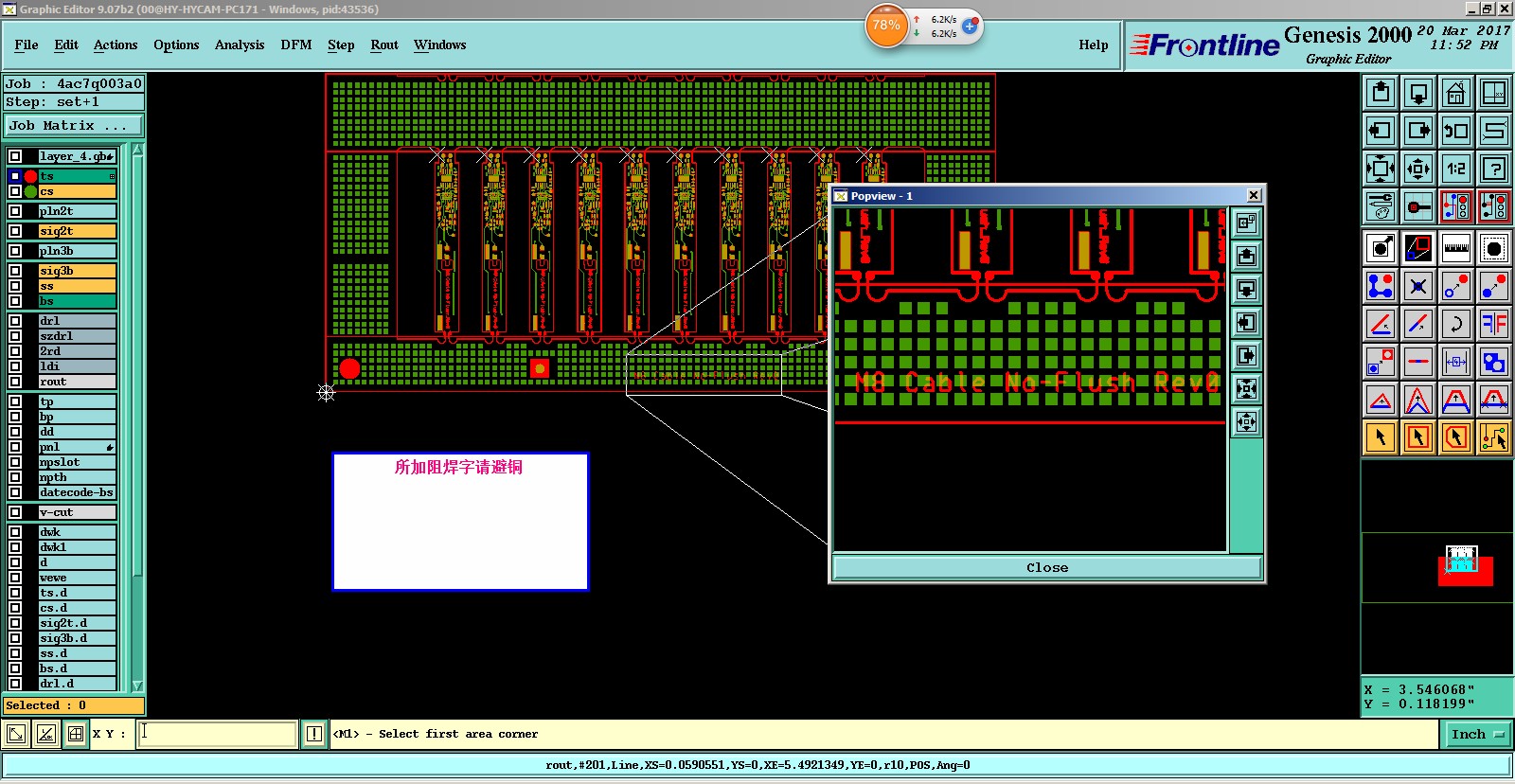Click the question mark help icon
Viewport: 1515px width, 784px height.
1494,169
